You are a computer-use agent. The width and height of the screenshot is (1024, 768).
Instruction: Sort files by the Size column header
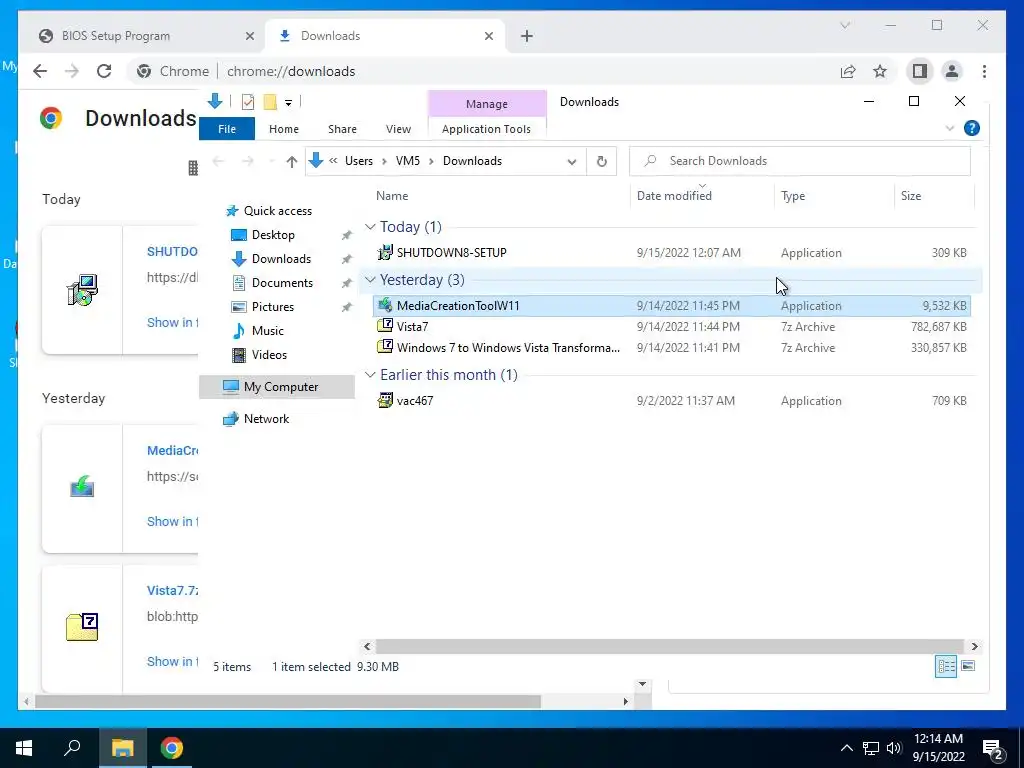click(910, 195)
